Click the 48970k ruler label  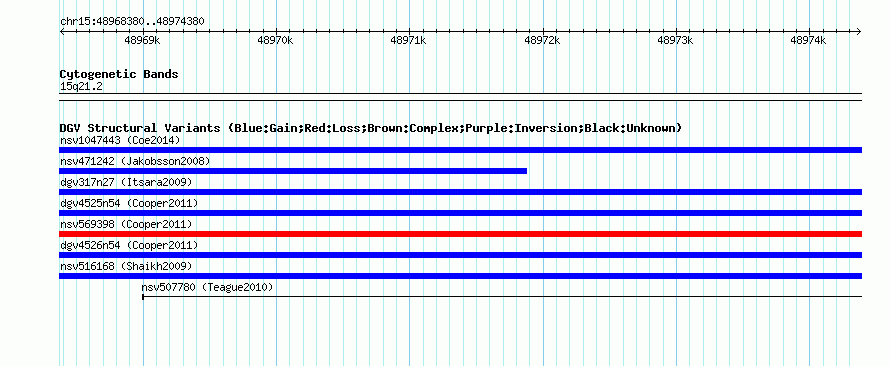click(x=275, y=40)
